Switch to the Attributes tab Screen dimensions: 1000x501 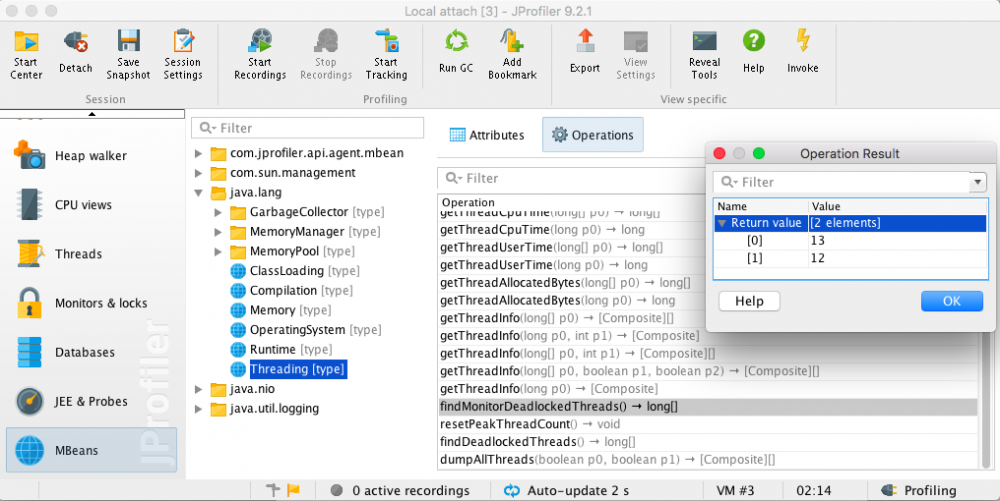[x=487, y=135]
